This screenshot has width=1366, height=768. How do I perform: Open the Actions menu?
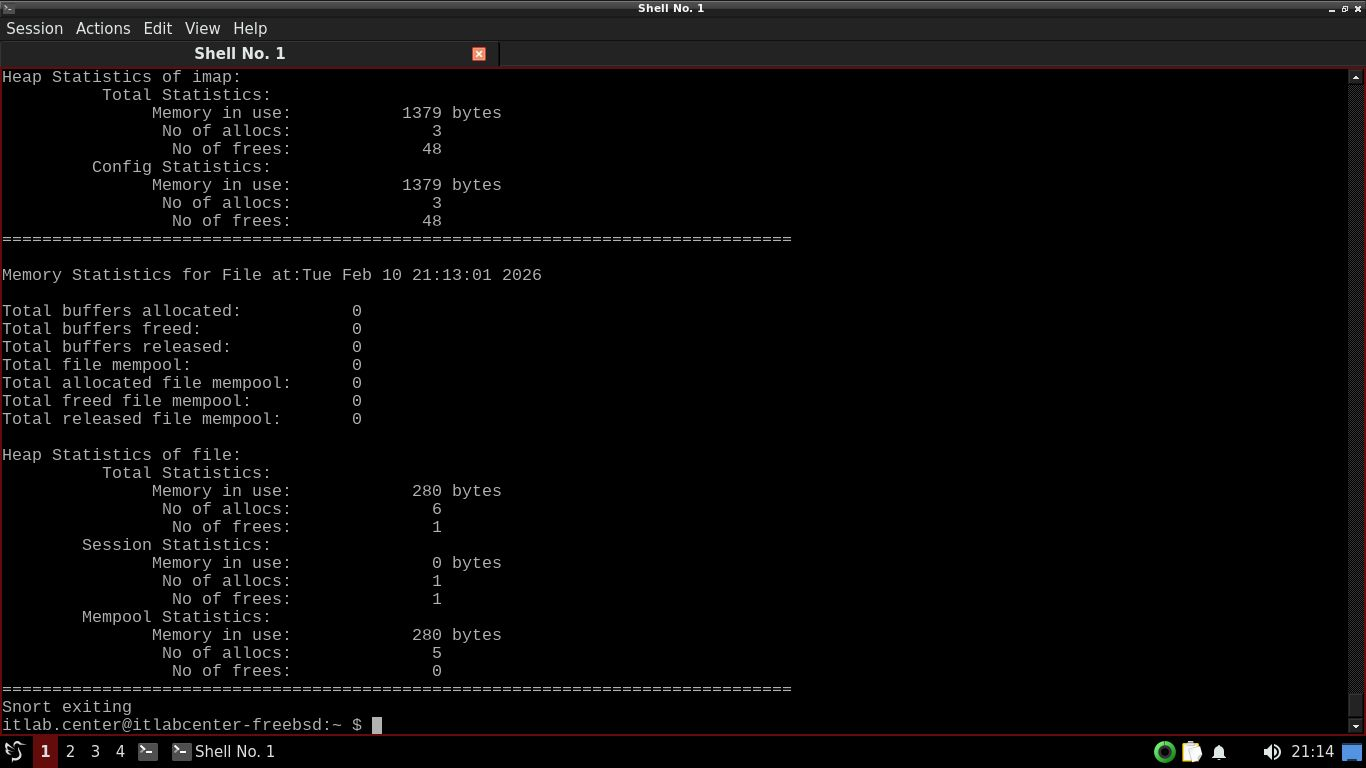pyautogui.click(x=103, y=28)
